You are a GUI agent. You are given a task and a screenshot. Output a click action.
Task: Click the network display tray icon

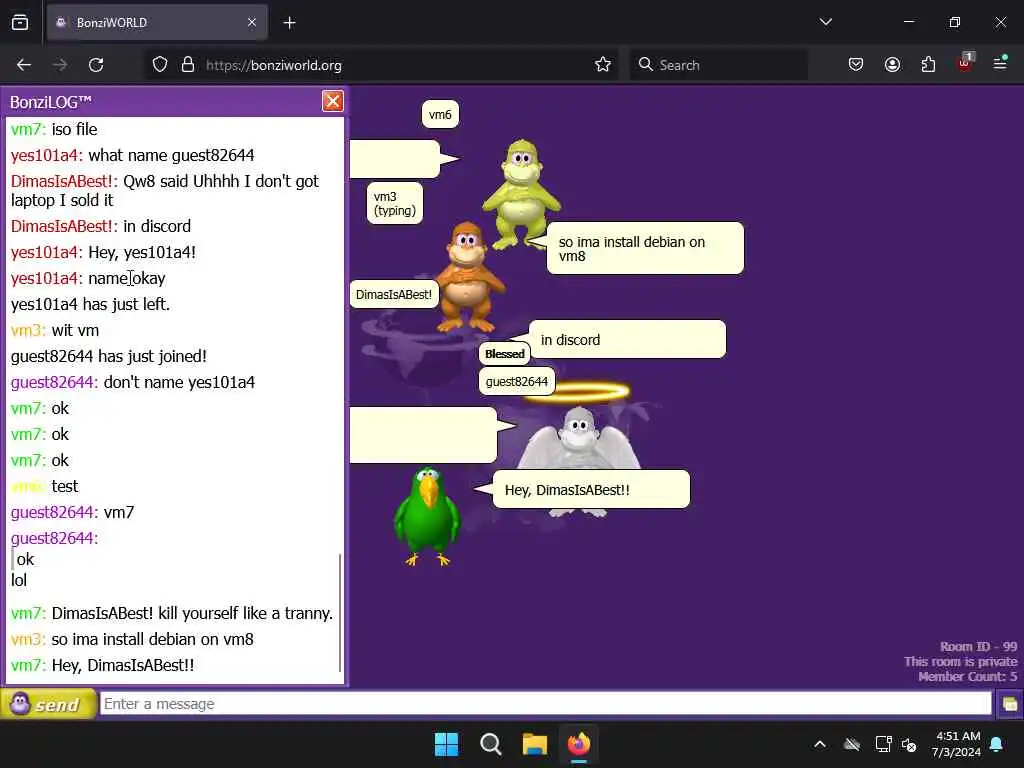point(883,744)
